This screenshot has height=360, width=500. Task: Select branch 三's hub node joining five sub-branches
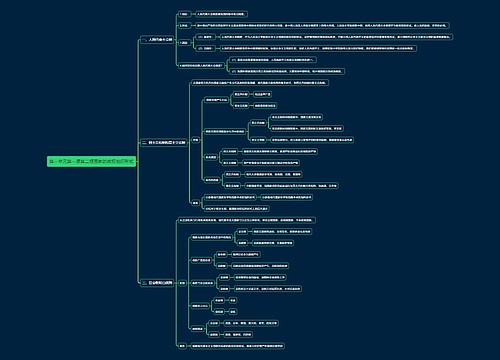pos(182,283)
